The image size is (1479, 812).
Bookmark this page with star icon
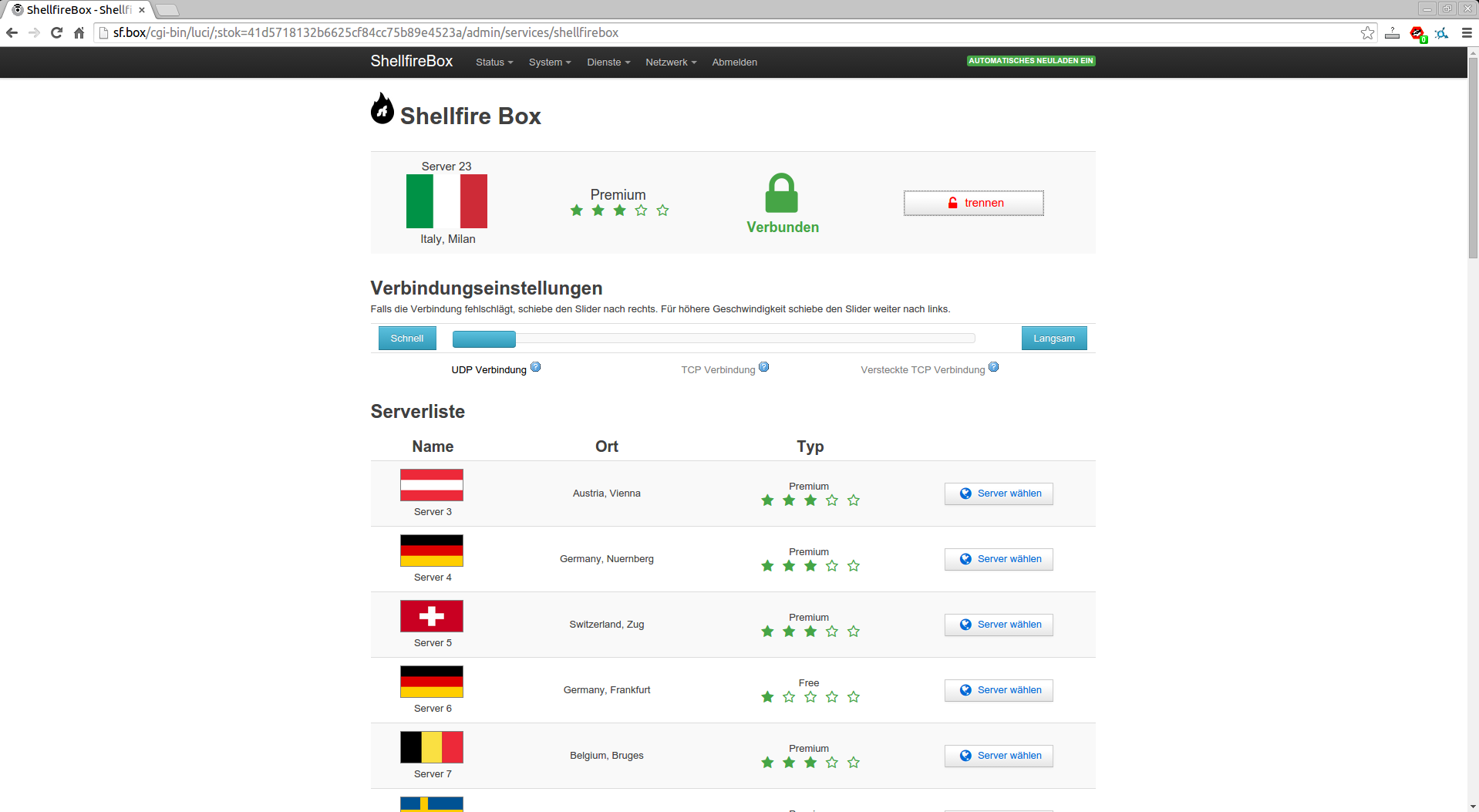(x=1367, y=32)
